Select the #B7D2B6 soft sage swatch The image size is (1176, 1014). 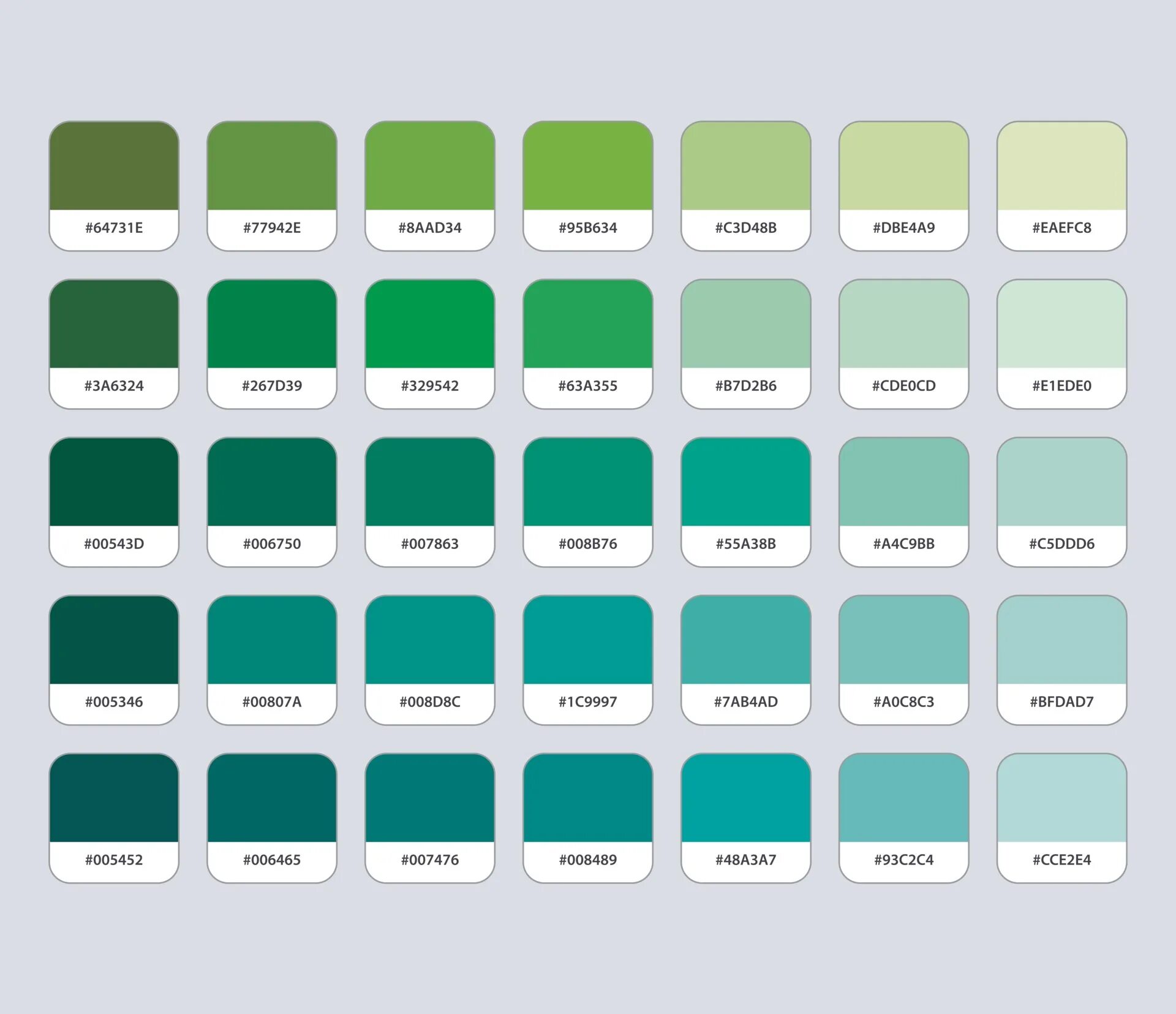(x=745, y=324)
